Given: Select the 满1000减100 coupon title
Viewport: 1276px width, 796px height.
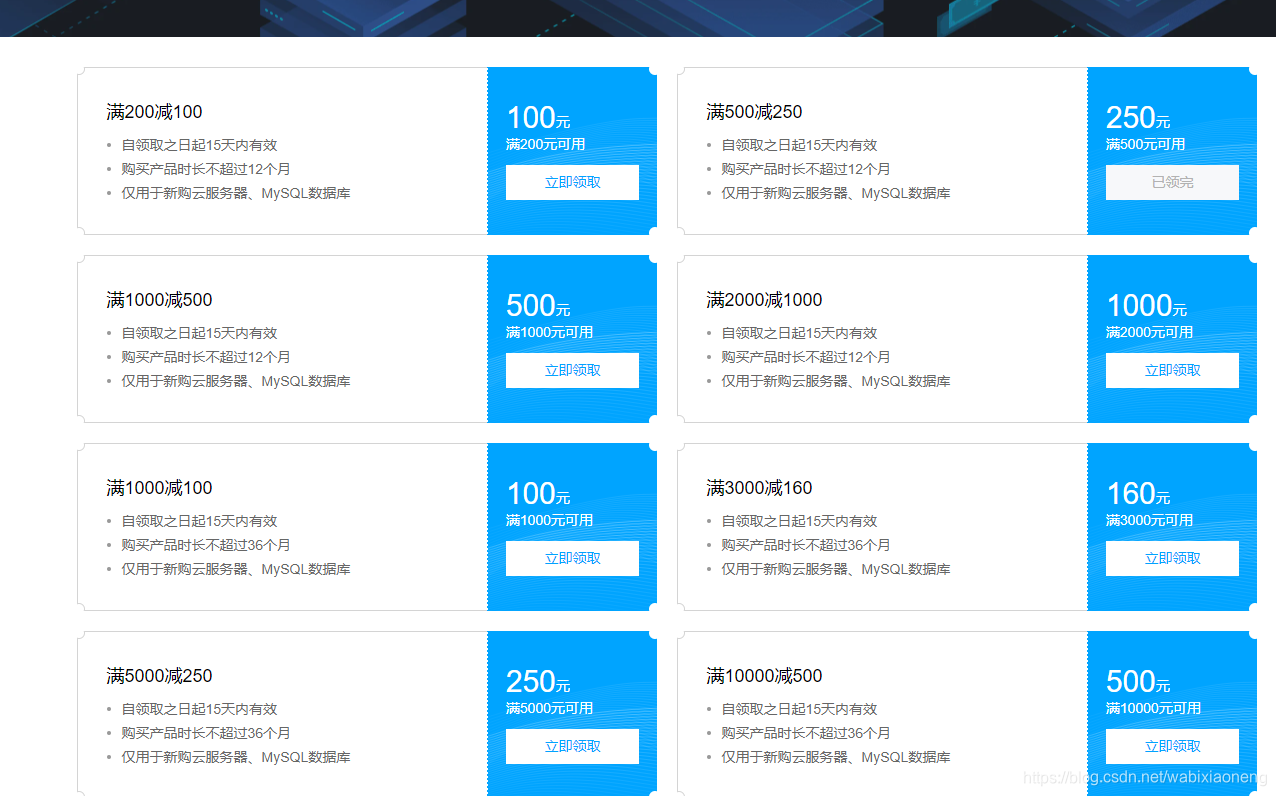Looking at the screenshot, I should (159, 488).
